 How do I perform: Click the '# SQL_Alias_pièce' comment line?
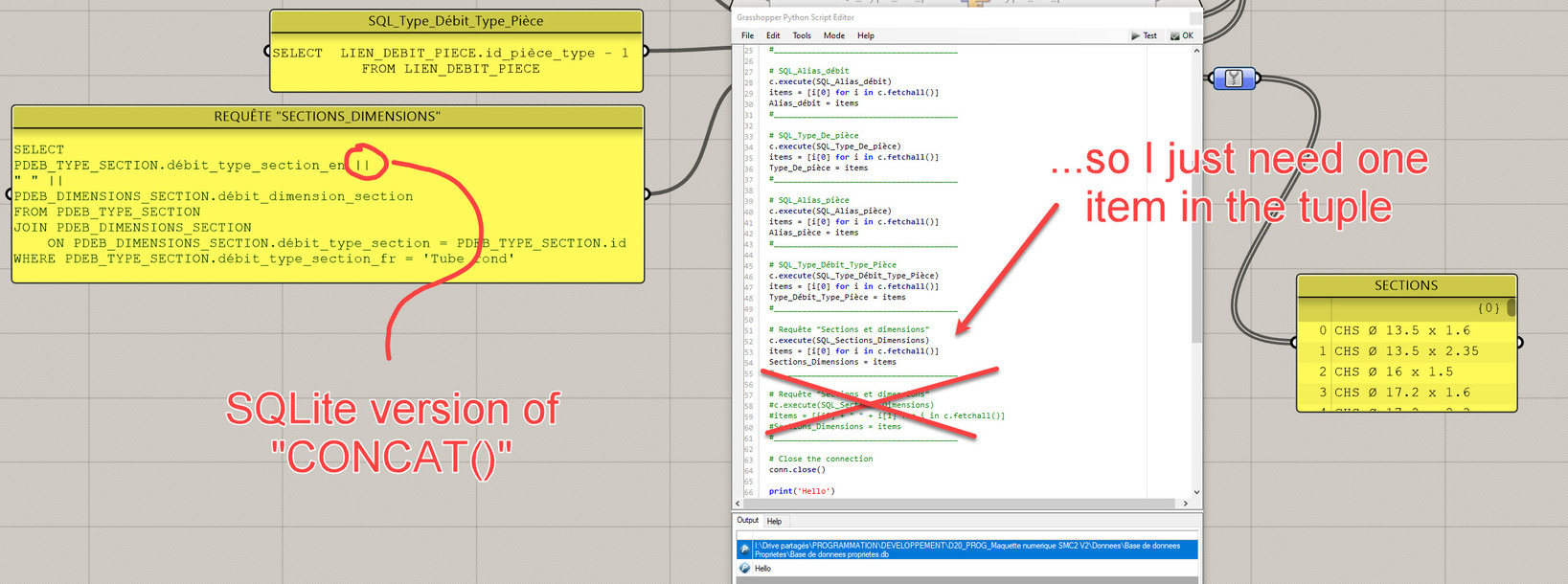[x=808, y=200]
